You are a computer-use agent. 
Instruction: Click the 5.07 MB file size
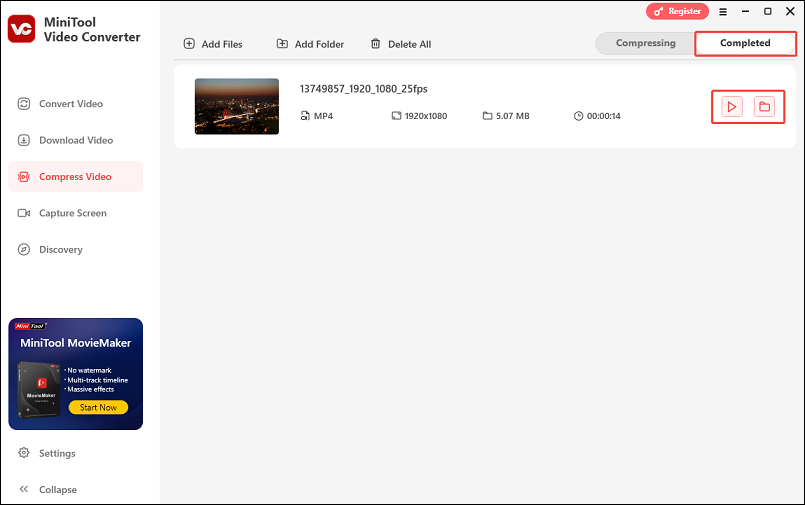[512, 116]
